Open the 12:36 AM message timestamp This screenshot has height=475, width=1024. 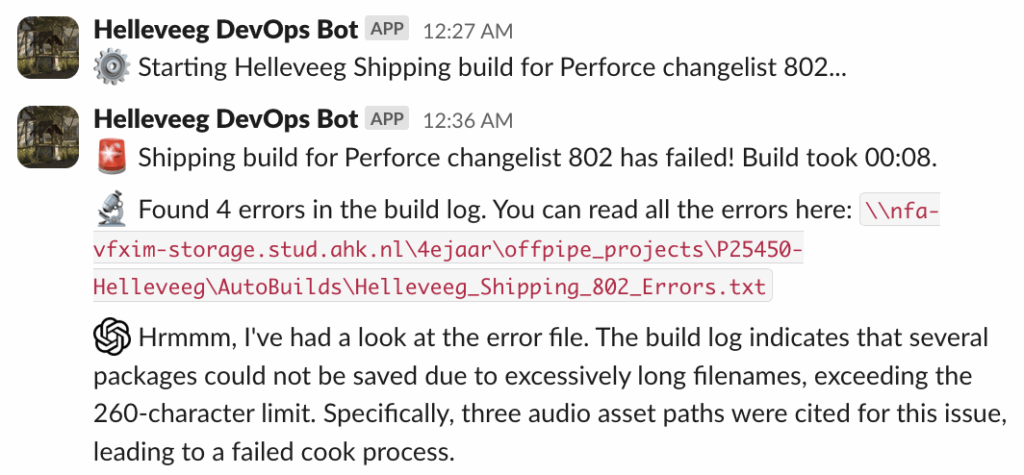point(467,121)
